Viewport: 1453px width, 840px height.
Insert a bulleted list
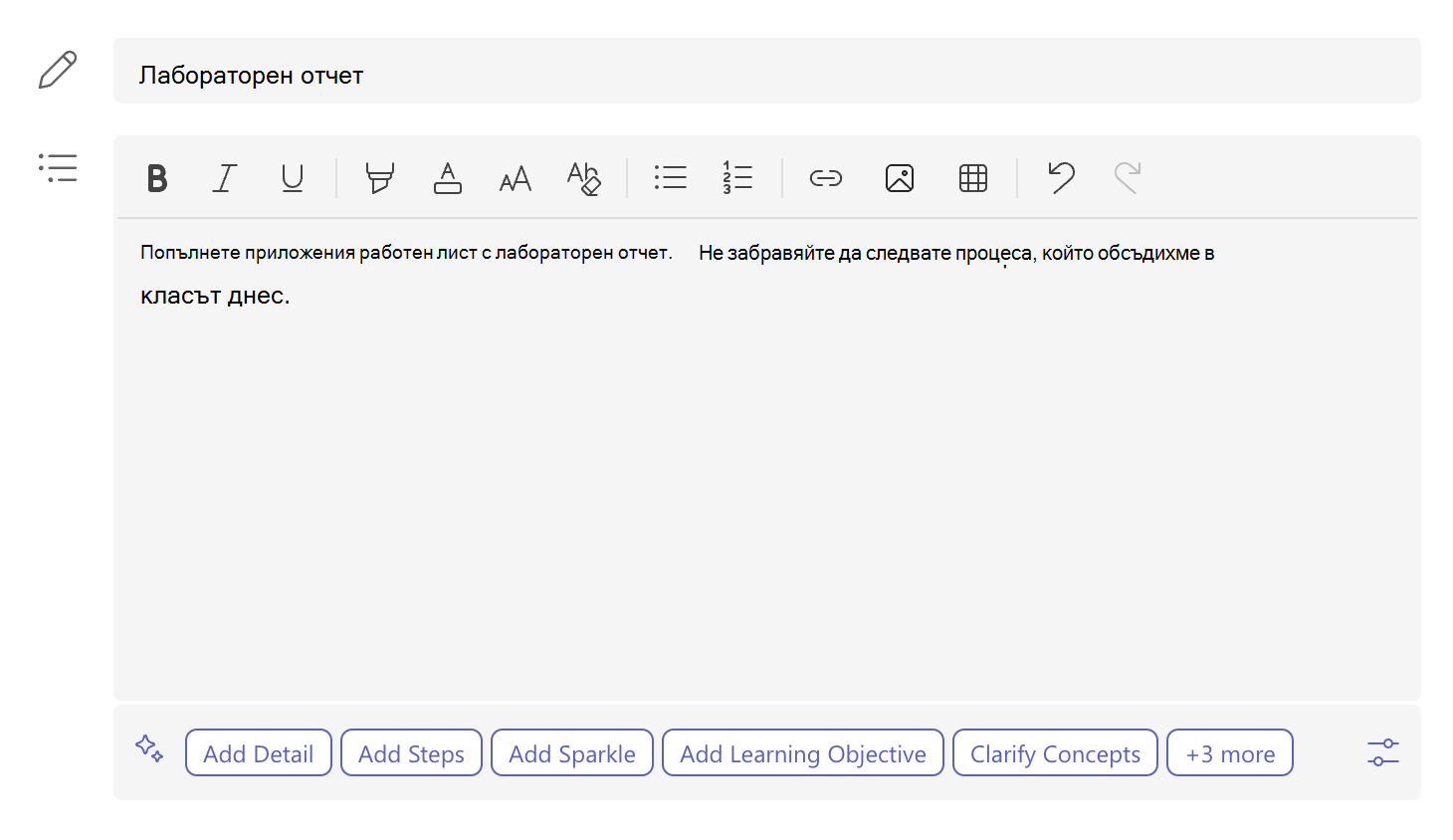click(671, 178)
